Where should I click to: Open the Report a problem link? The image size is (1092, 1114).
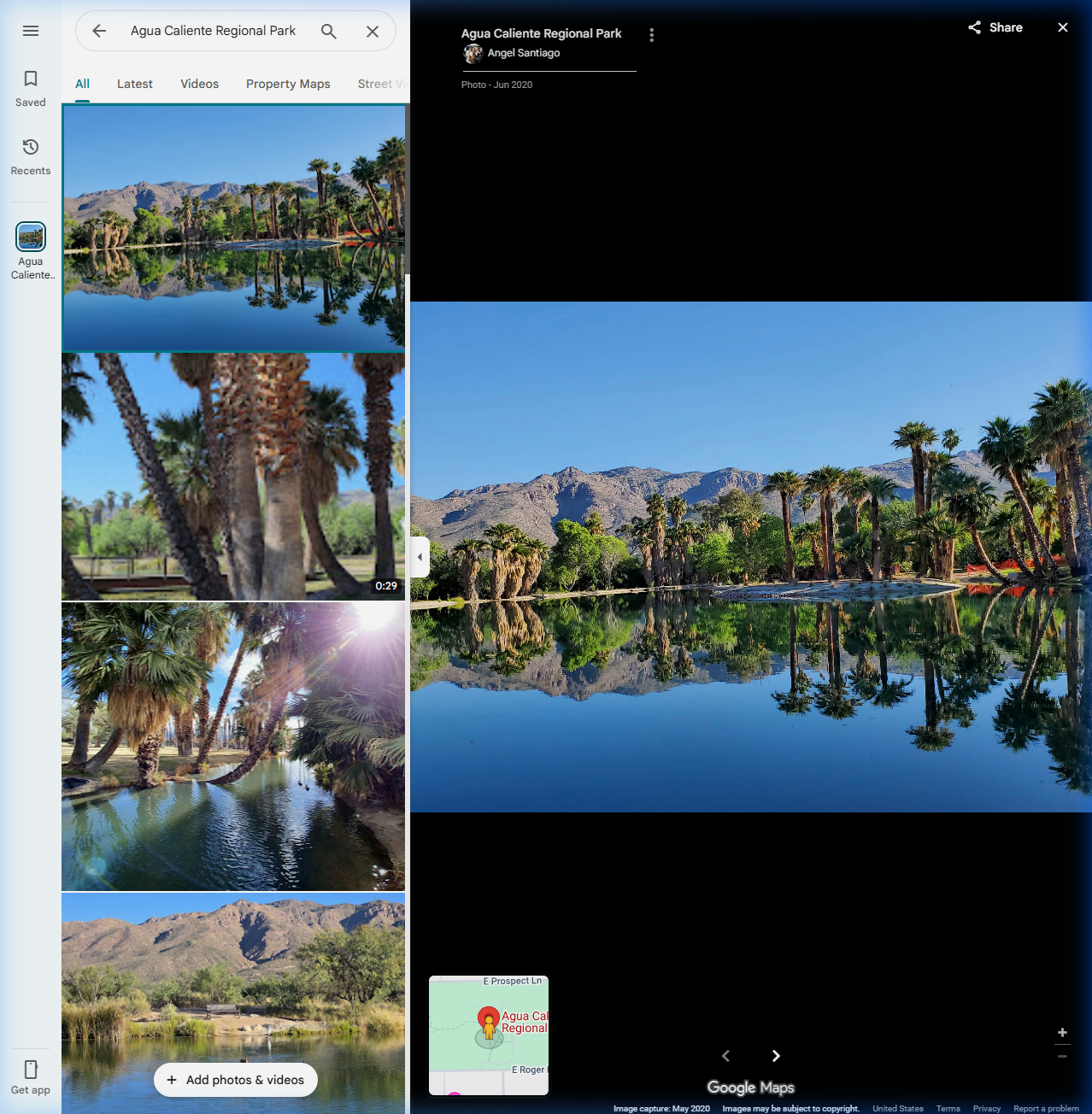click(1044, 1108)
